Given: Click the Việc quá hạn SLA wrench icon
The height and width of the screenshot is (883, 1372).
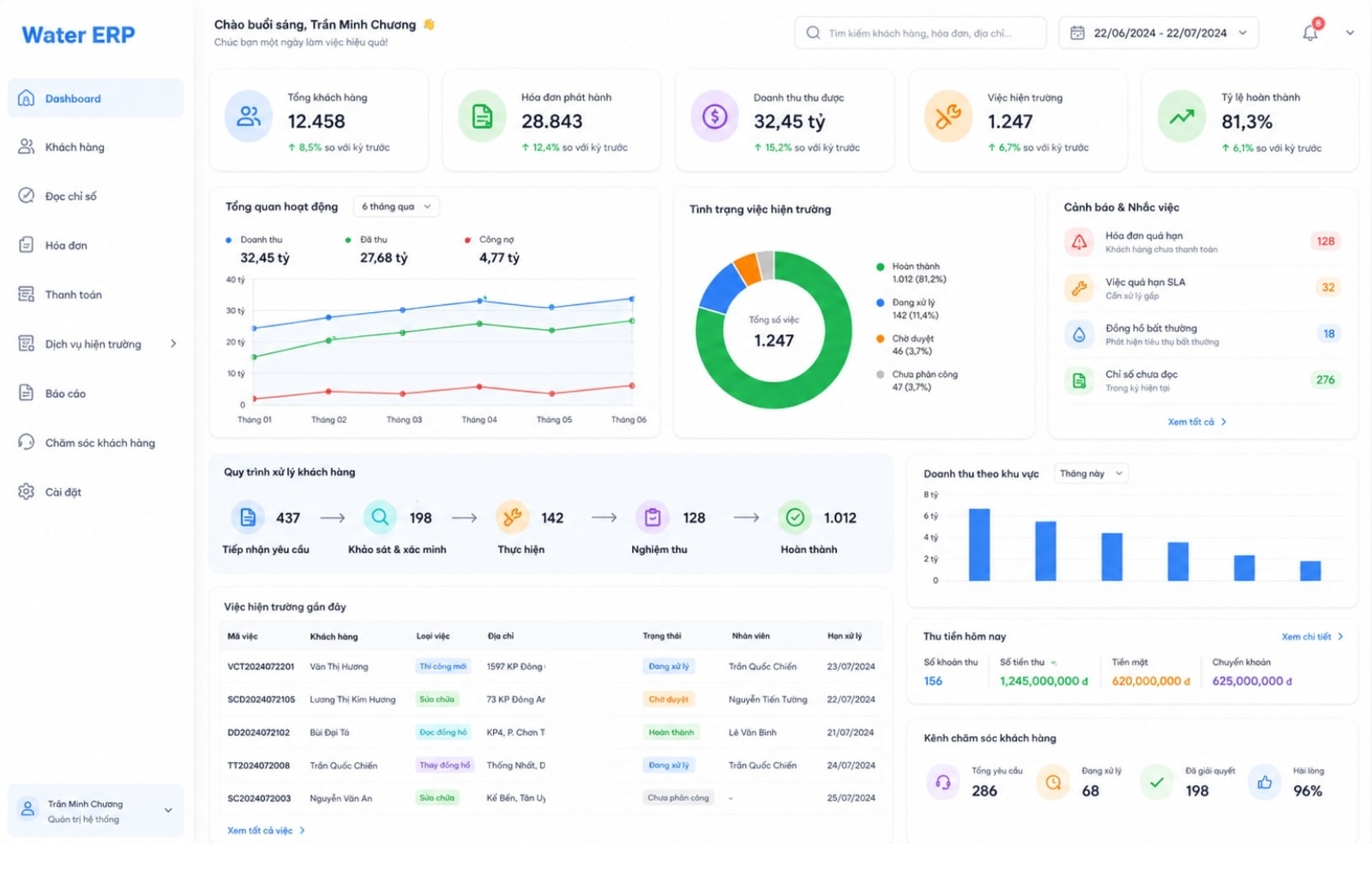Looking at the screenshot, I should (1079, 288).
